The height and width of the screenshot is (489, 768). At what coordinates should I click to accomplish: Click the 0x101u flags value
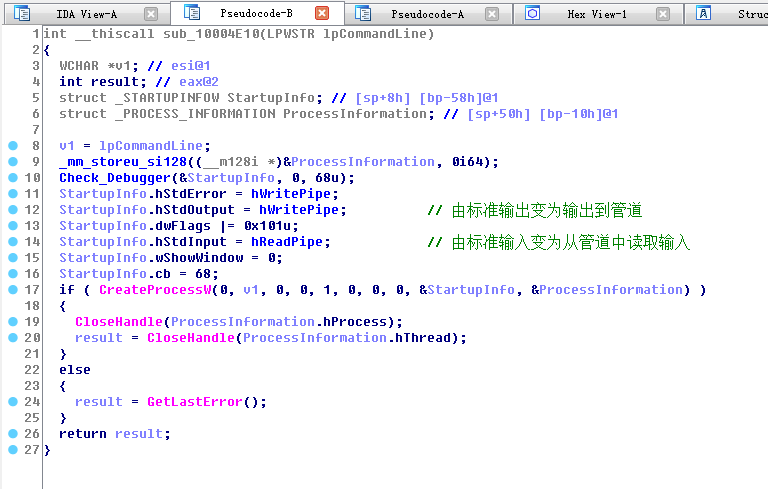[267, 226]
